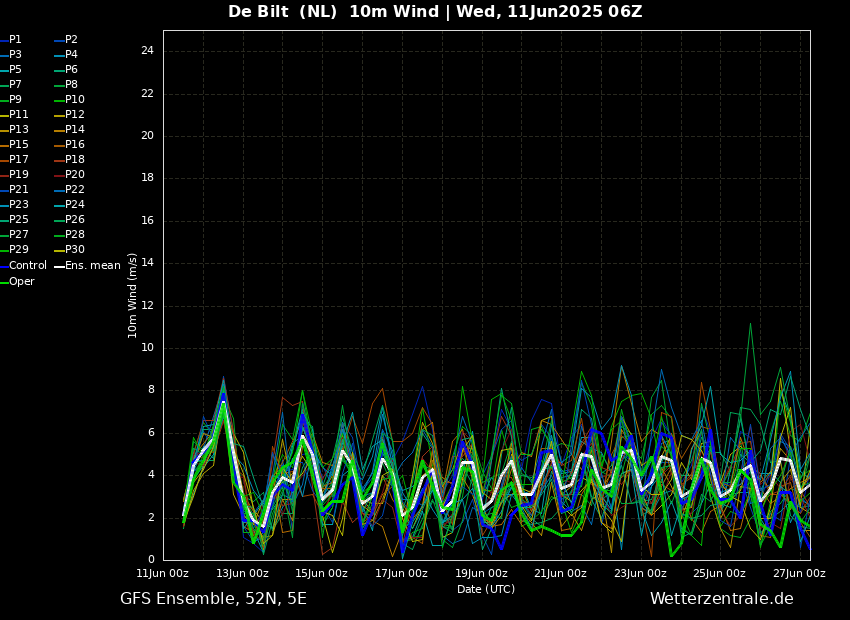Click the P18 dark orange line swatch
This screenshot has height=620, width=850.
58,160
